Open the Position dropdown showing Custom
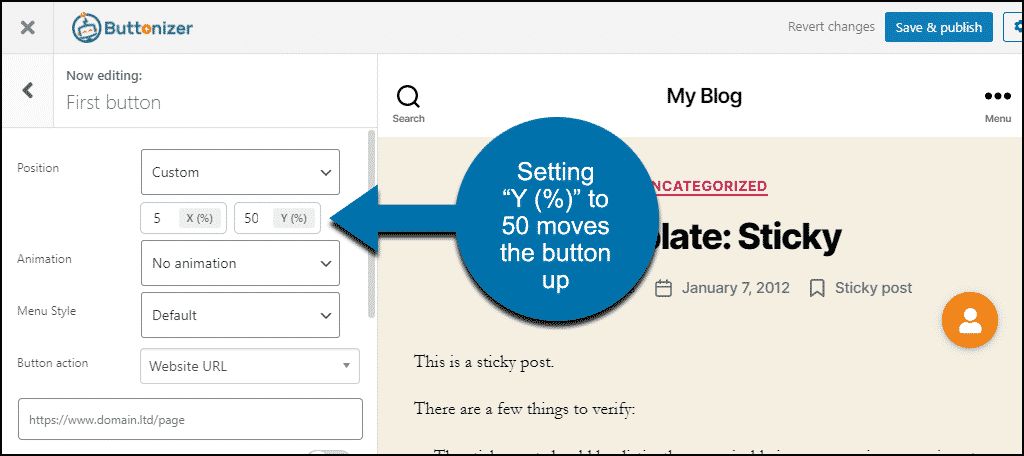This screenshot has width=1024, height=456. pos(240,172)
